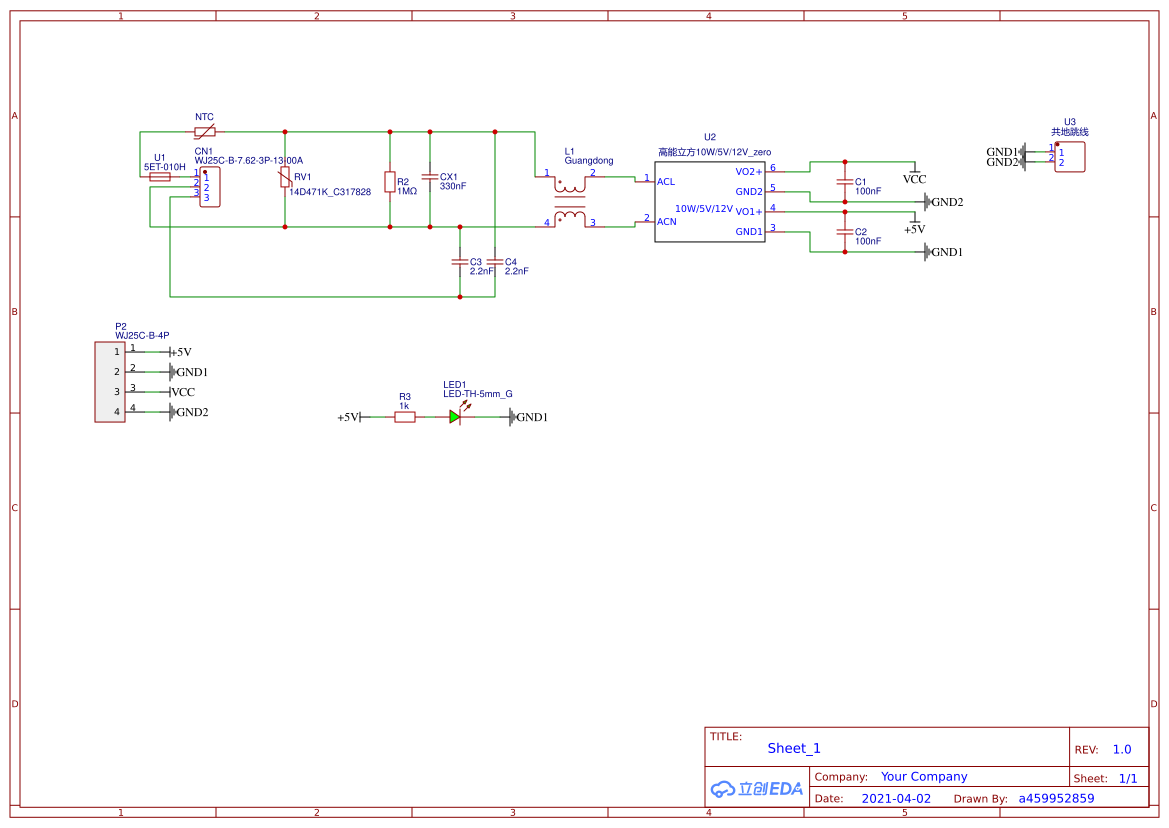This screenshot has height=828, width=1169.
Task: Click the Sheet_1 title text
Action: pyautogui.click(x=794, y=748)
